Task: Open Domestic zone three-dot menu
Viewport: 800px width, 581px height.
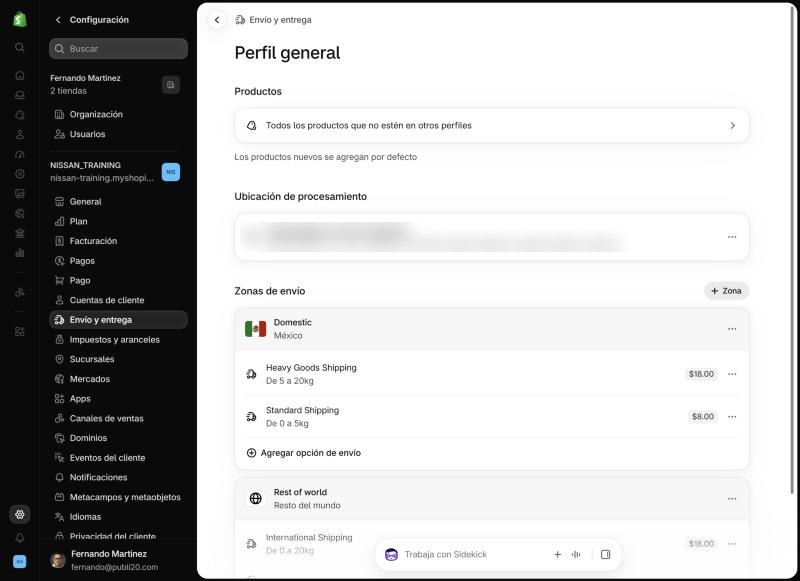Action: 732,329
